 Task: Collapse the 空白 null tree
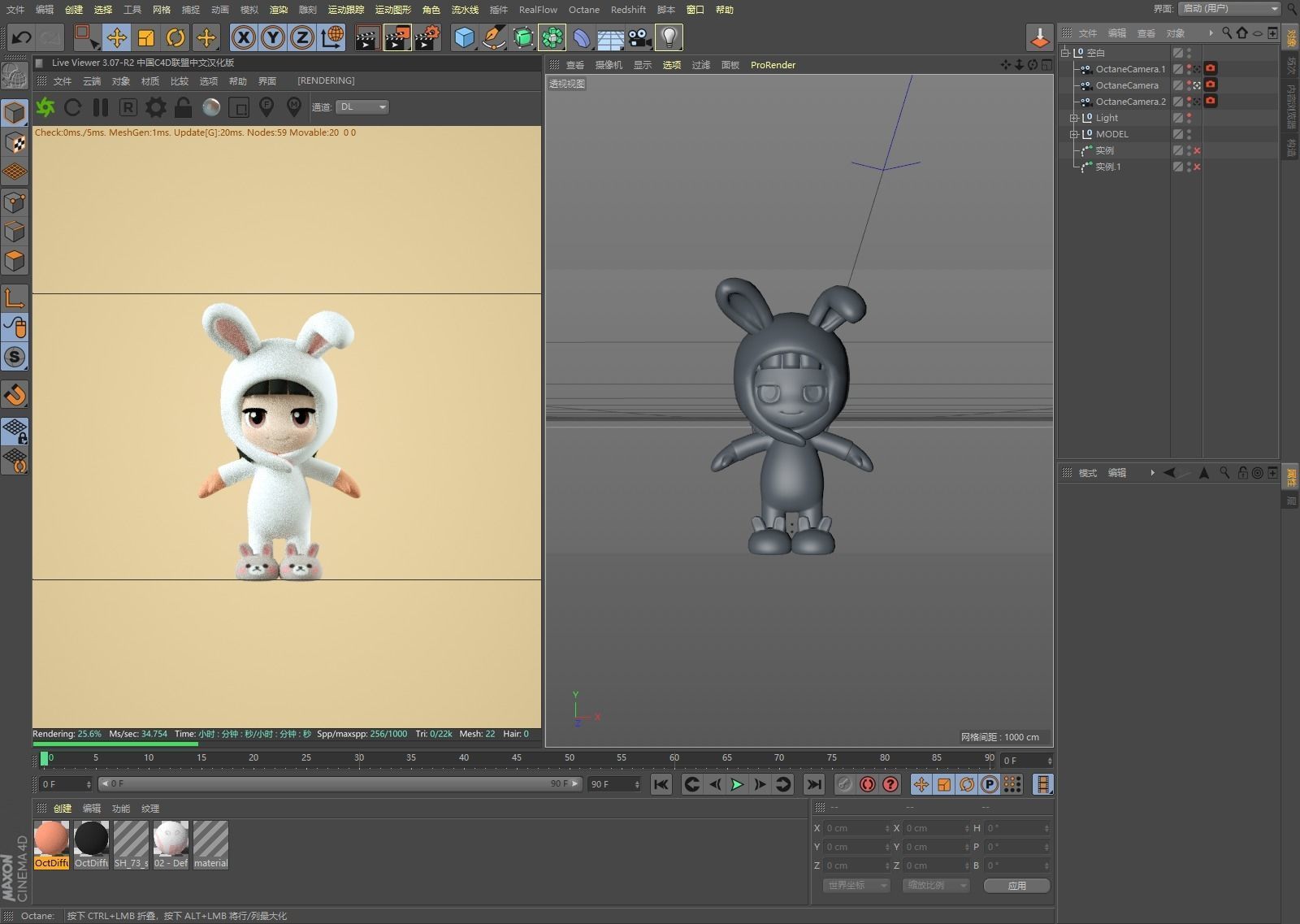tap(1065, 53)
